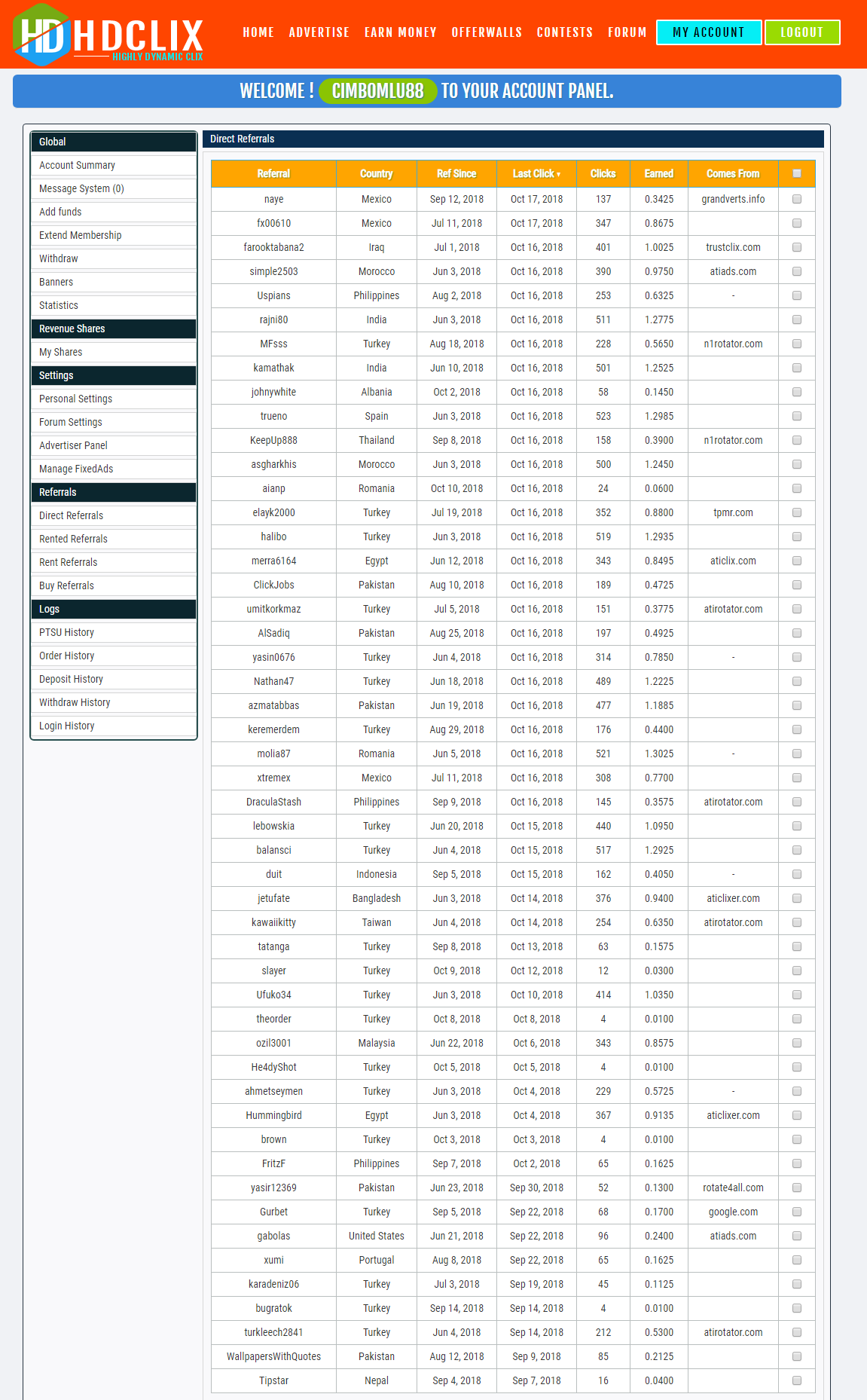
Task: Open Banners in sidebar
Action: pyautogui.click(x=114, y=282)
